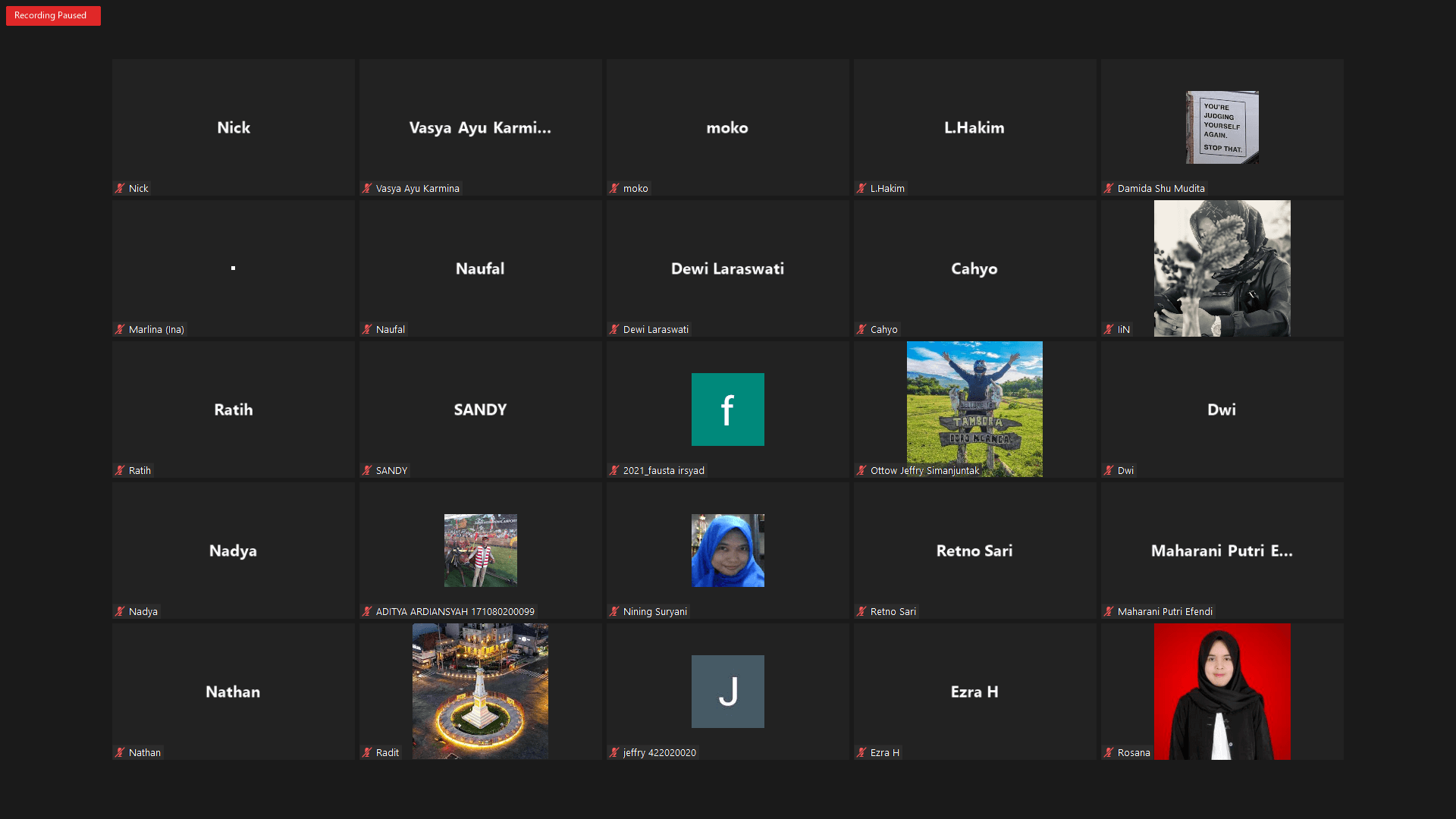Click the Recording Paused indicator
Screen dimensions: 1456x819
(52, 16)
